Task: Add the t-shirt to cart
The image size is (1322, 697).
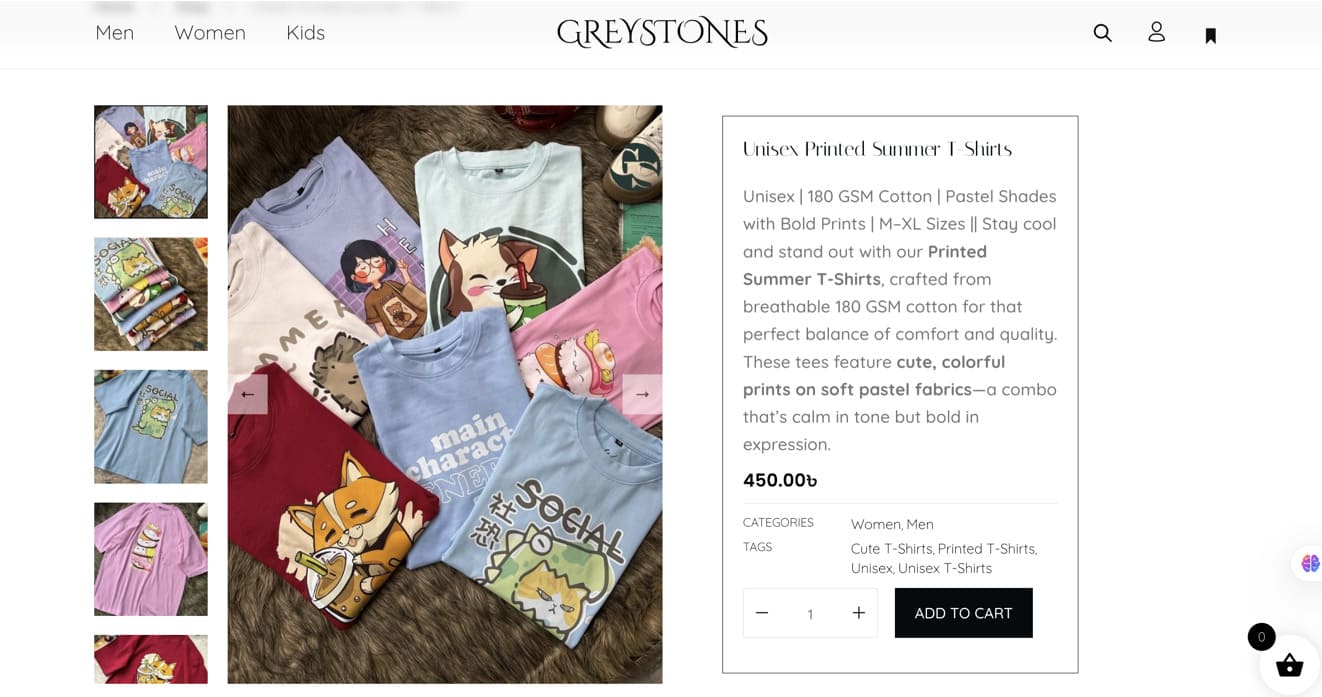Action: pyautogui.click(x=963, y=613)
